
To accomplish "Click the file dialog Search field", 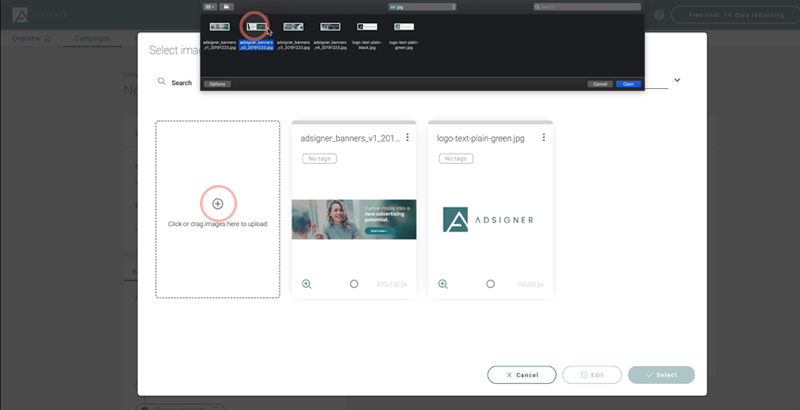I will [x=587, y=7].
